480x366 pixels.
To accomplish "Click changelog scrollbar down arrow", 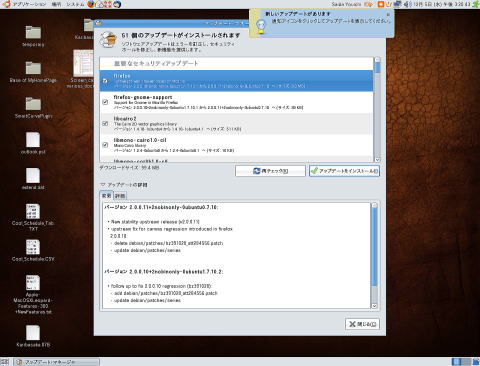I will pyautogui.click(x=374, y=306).
